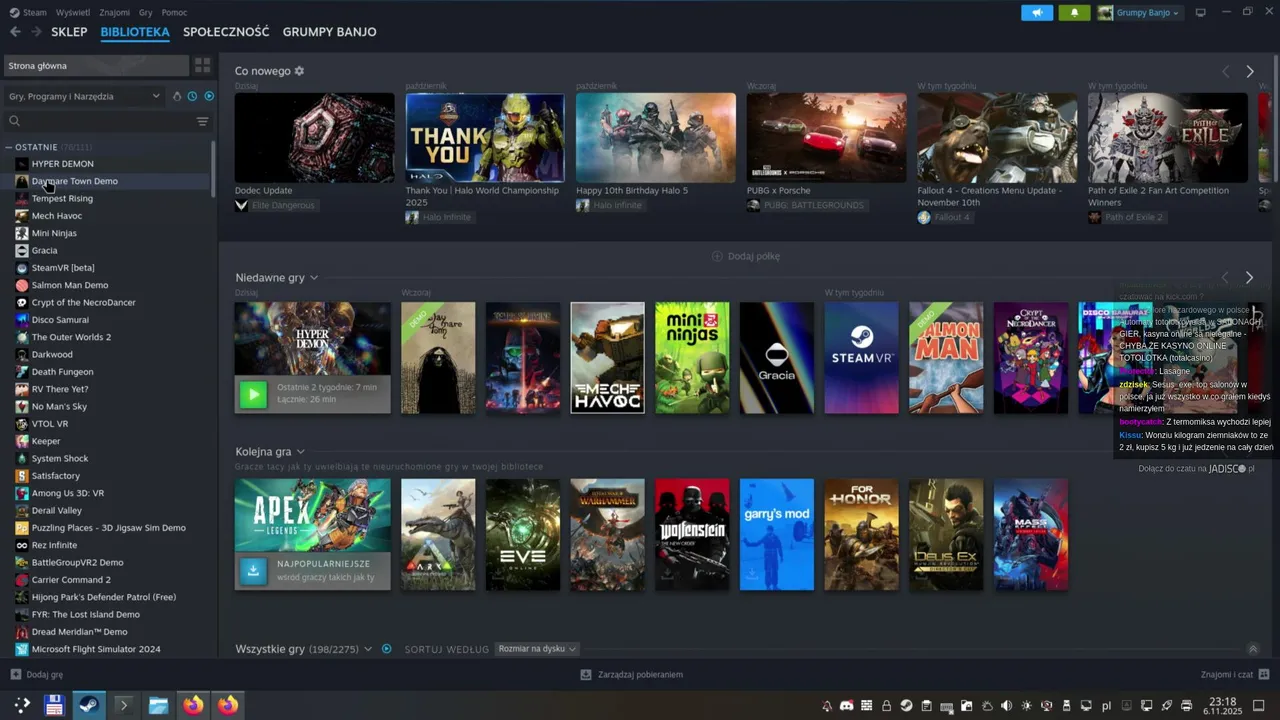Toggle the Linux penguin compatibility filter

point(177,96)
